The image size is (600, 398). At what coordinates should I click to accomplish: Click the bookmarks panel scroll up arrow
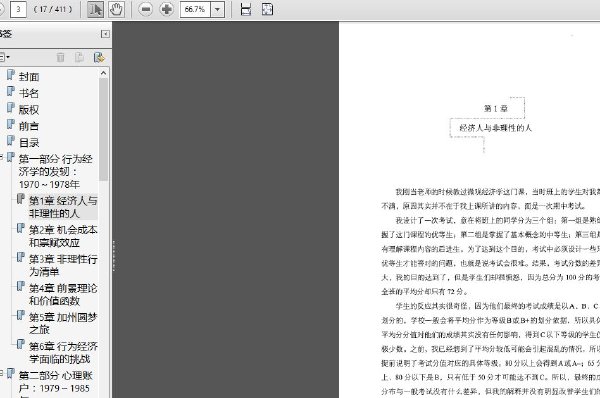coord(103,73)
